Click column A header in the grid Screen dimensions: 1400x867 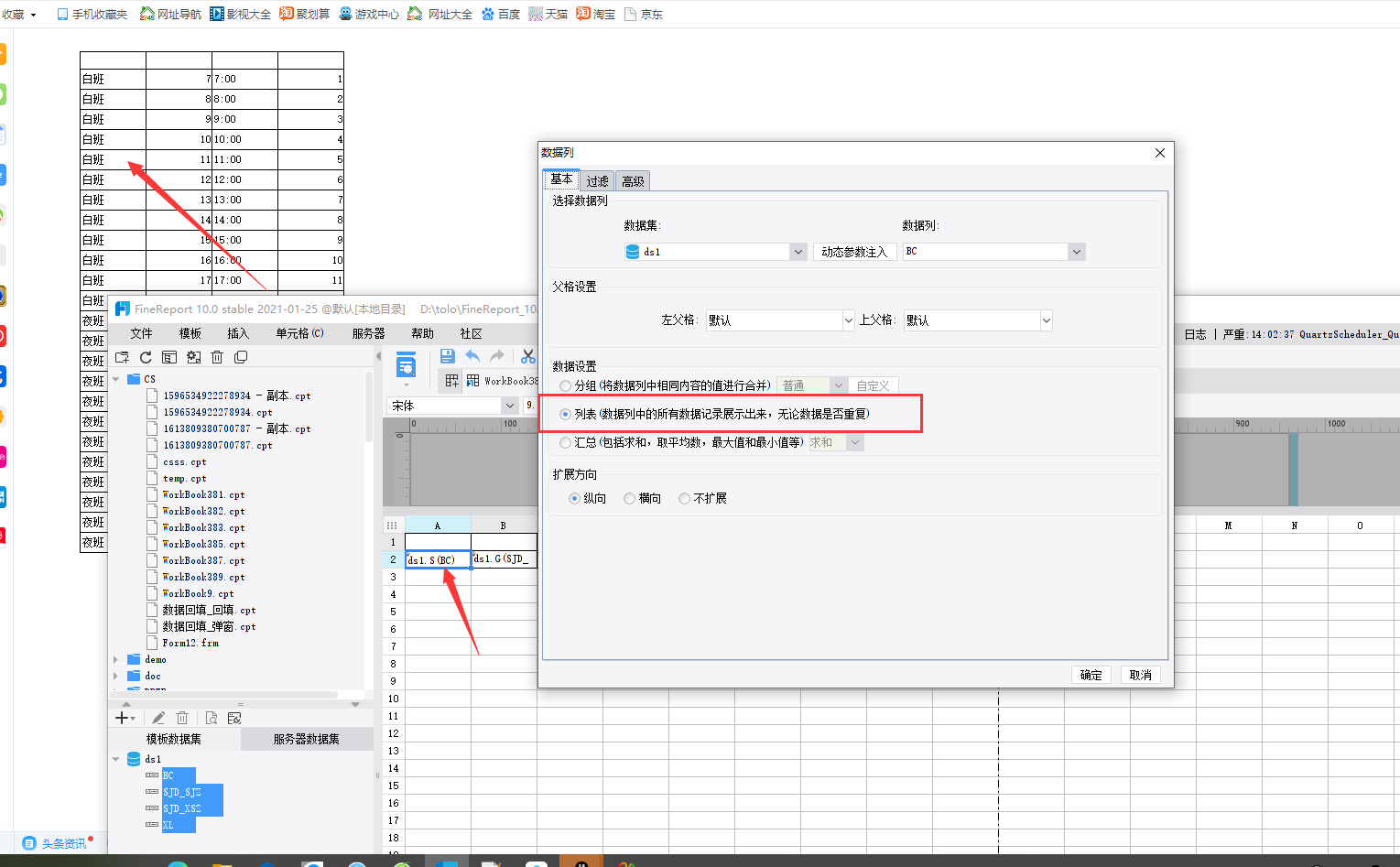pyautogui.click(x=438, y=526)
